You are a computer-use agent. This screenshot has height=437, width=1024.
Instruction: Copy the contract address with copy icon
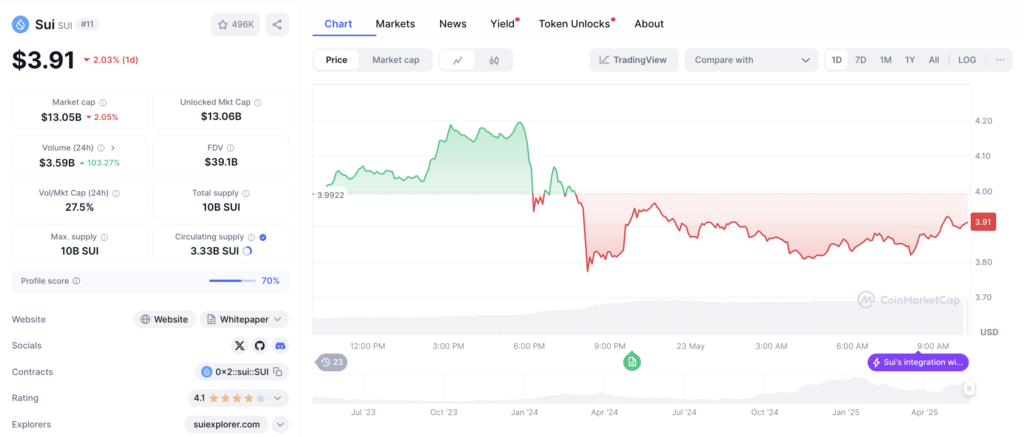pyautogui.click(x=278, y=372)
